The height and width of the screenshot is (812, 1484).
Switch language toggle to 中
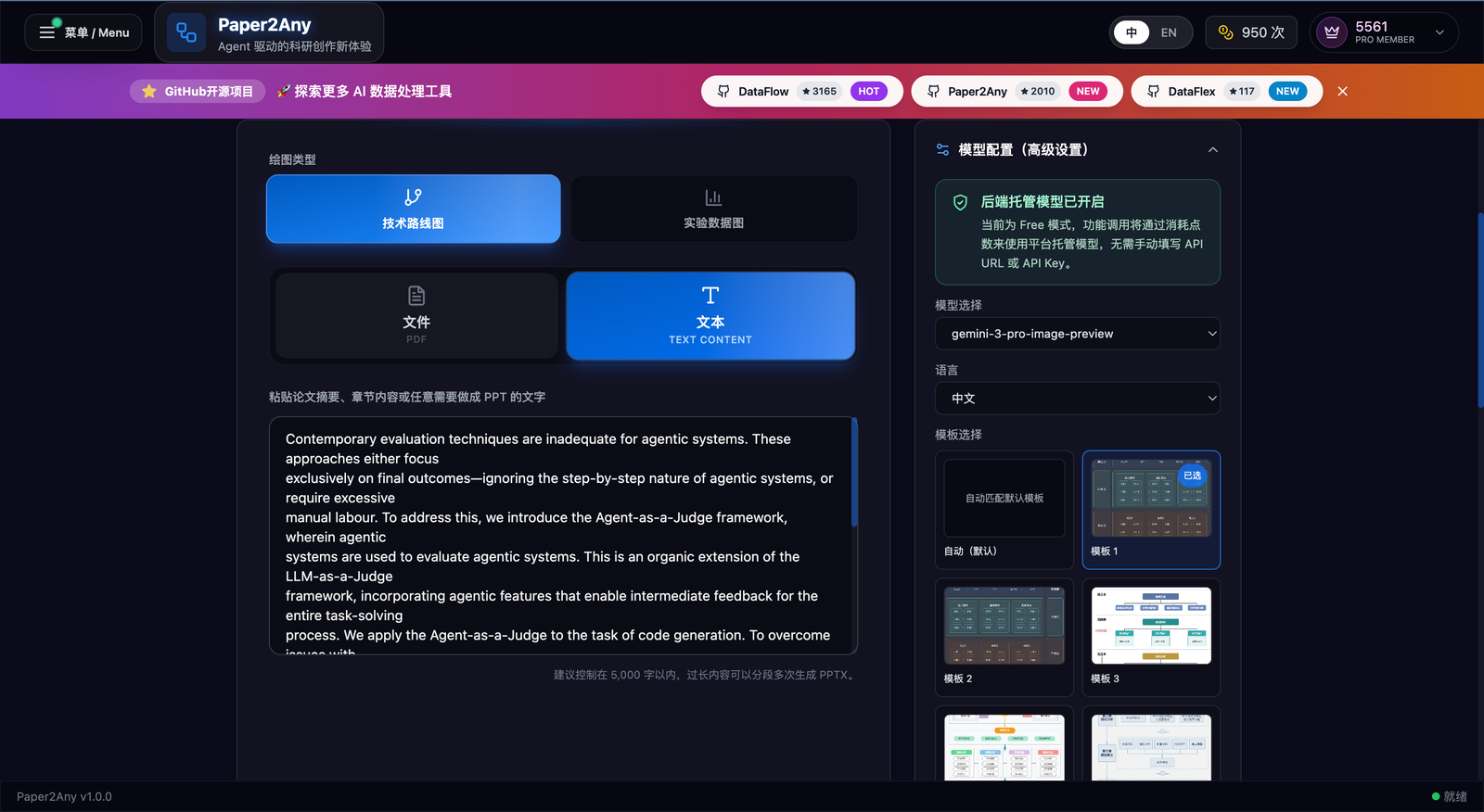[1132, 32]
